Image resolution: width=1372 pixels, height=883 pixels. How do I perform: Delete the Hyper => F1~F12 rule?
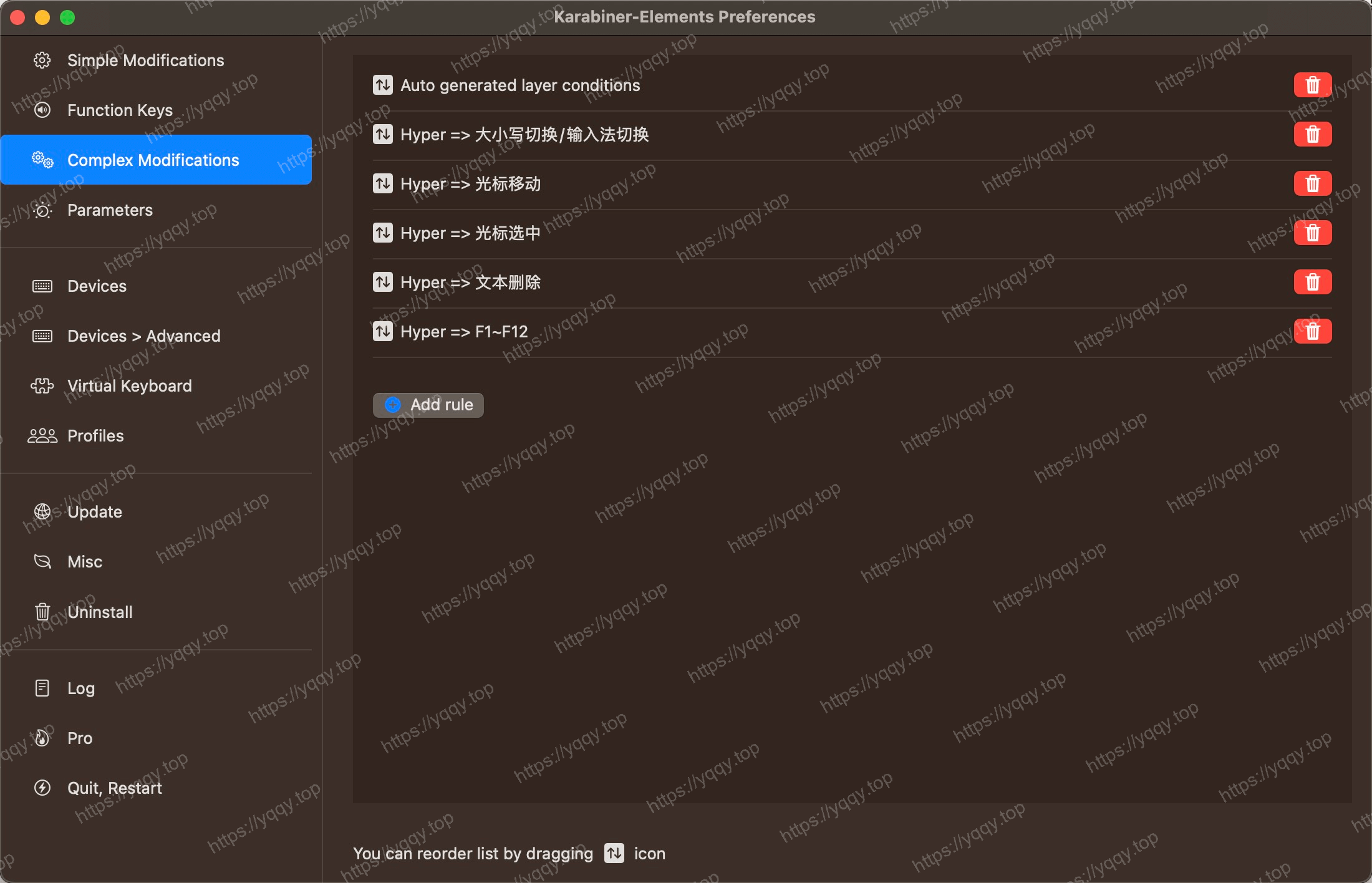pos(1313,331)
